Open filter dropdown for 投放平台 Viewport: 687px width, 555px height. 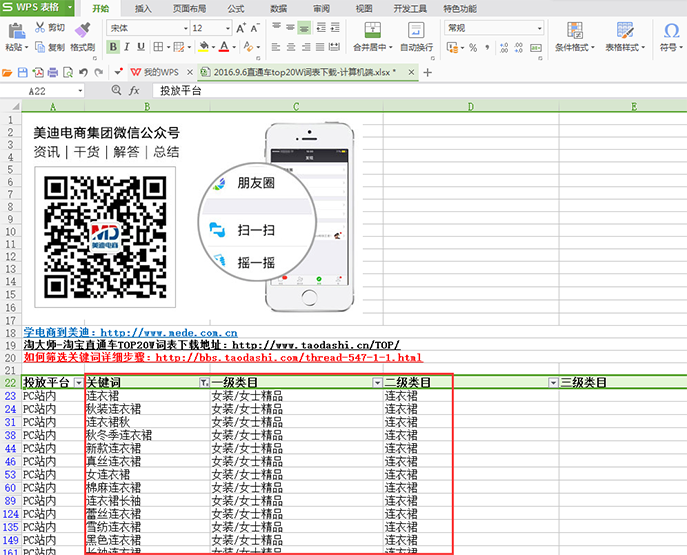[78, 383]
